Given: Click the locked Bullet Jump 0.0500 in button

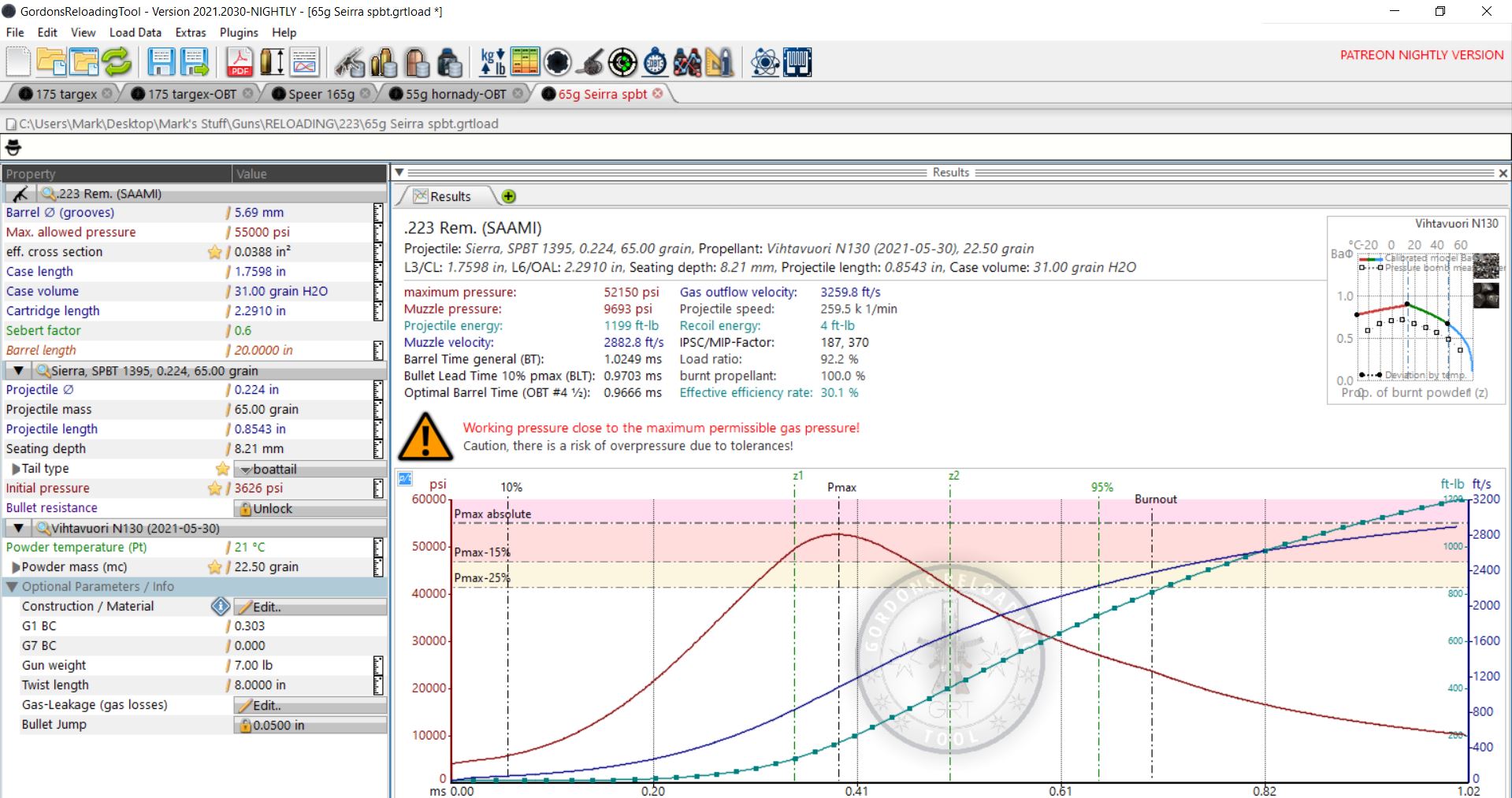Looking at the screenshot, I should 310,726.
